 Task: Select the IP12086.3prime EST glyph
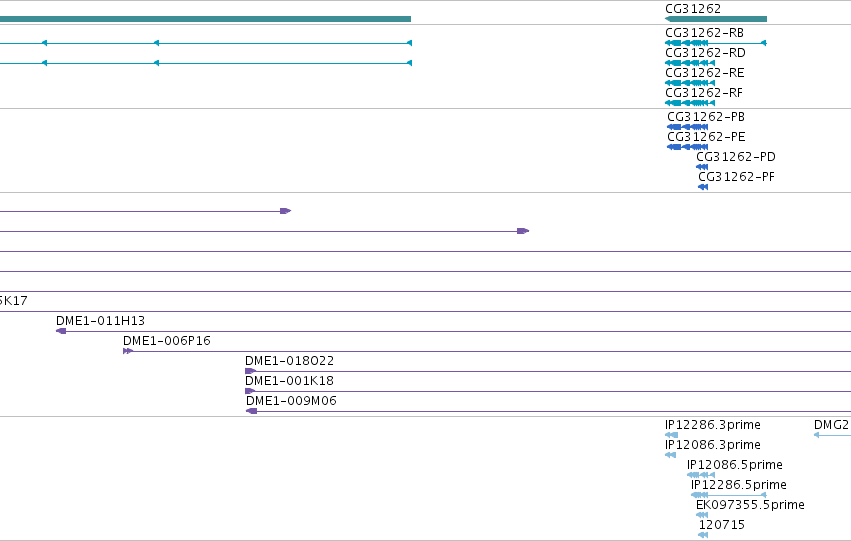(x=670, y=455)
